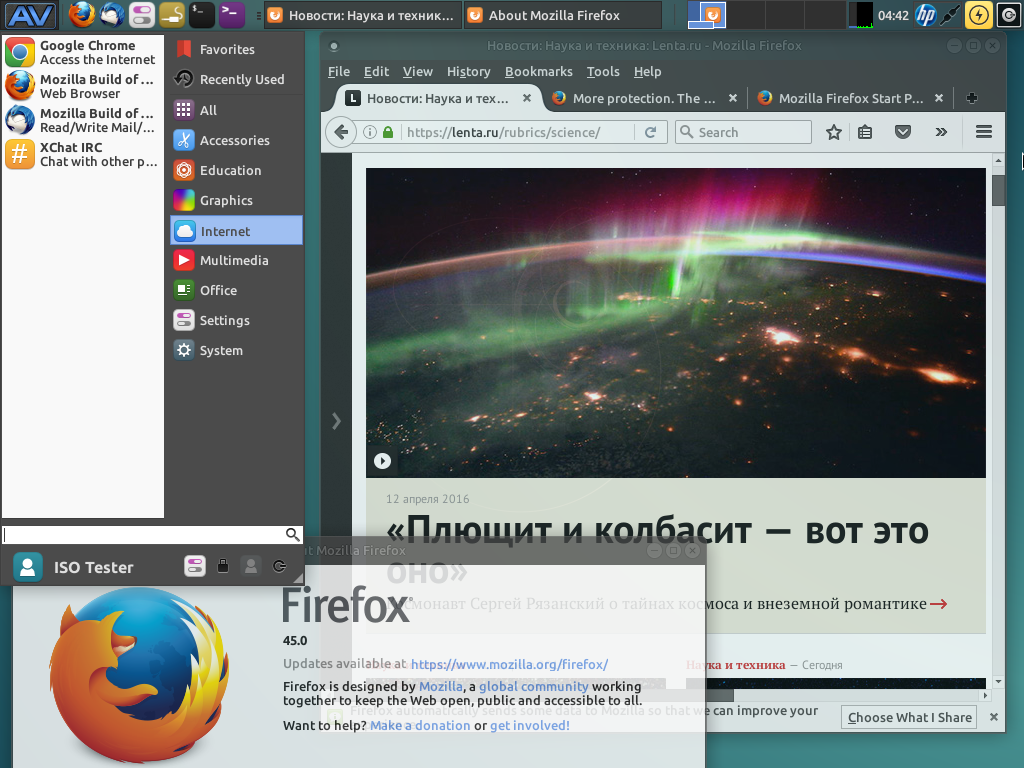Open the Reading List icon
Viewport: 1024px width, 768px height.
point(864,132)
